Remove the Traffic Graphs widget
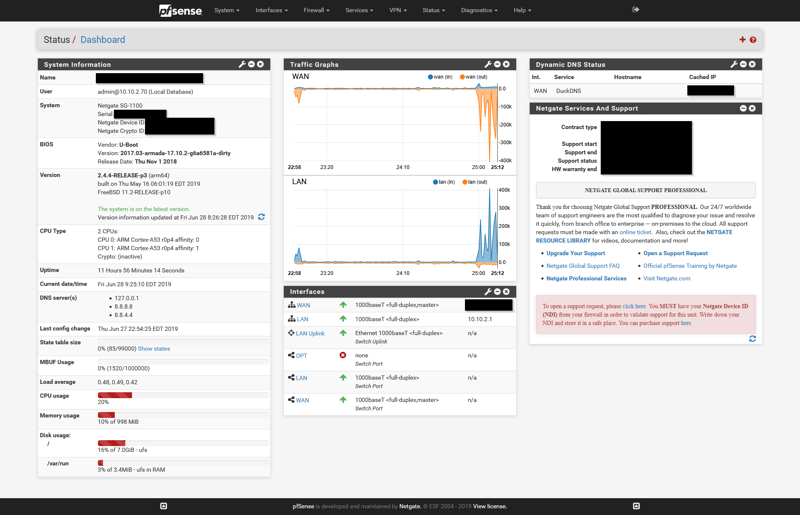The width and height of the screenshot is (800, 515). coord(506,64)
